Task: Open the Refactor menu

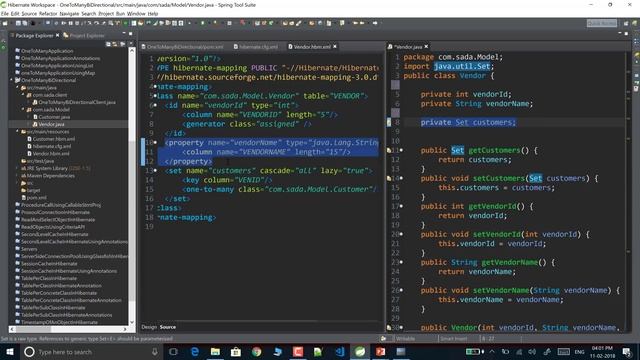Action: pyautogui.click(x=48, y=13)
